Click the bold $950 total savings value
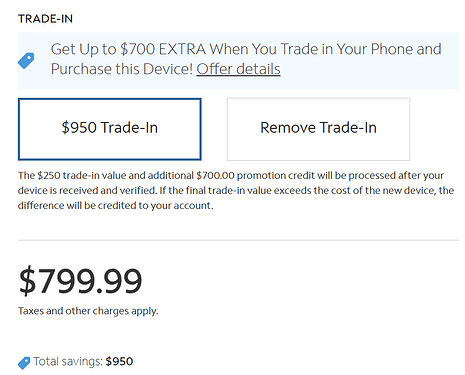Image resolution: width=465 pixels, height=375 pixels. pyautogui.click(x=119, y=361)
